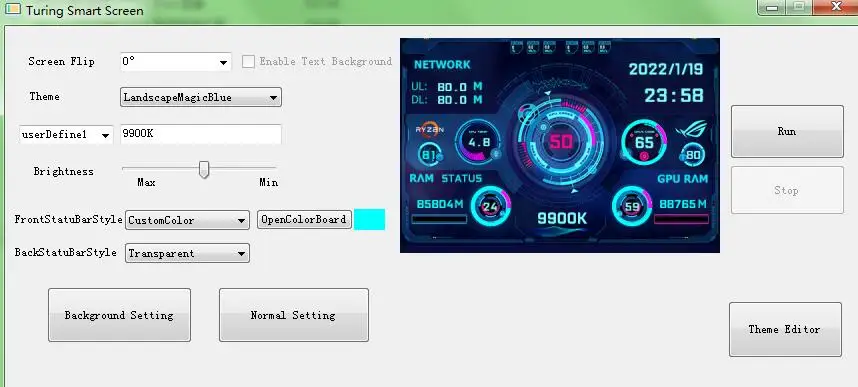Viewport: 858px width, 387px height.
Task: Open the FrontStatuBarStyle CustomColor dropdown
Action: [x=187, y=220]
